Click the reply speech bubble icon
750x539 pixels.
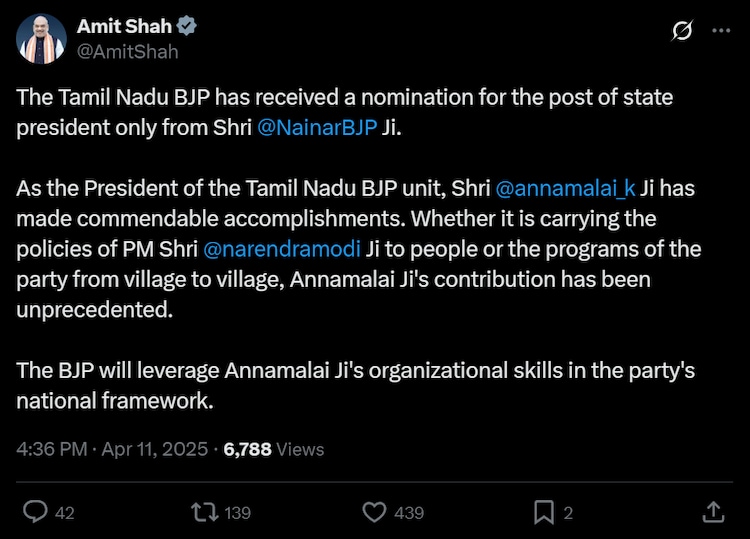[36, 512]
